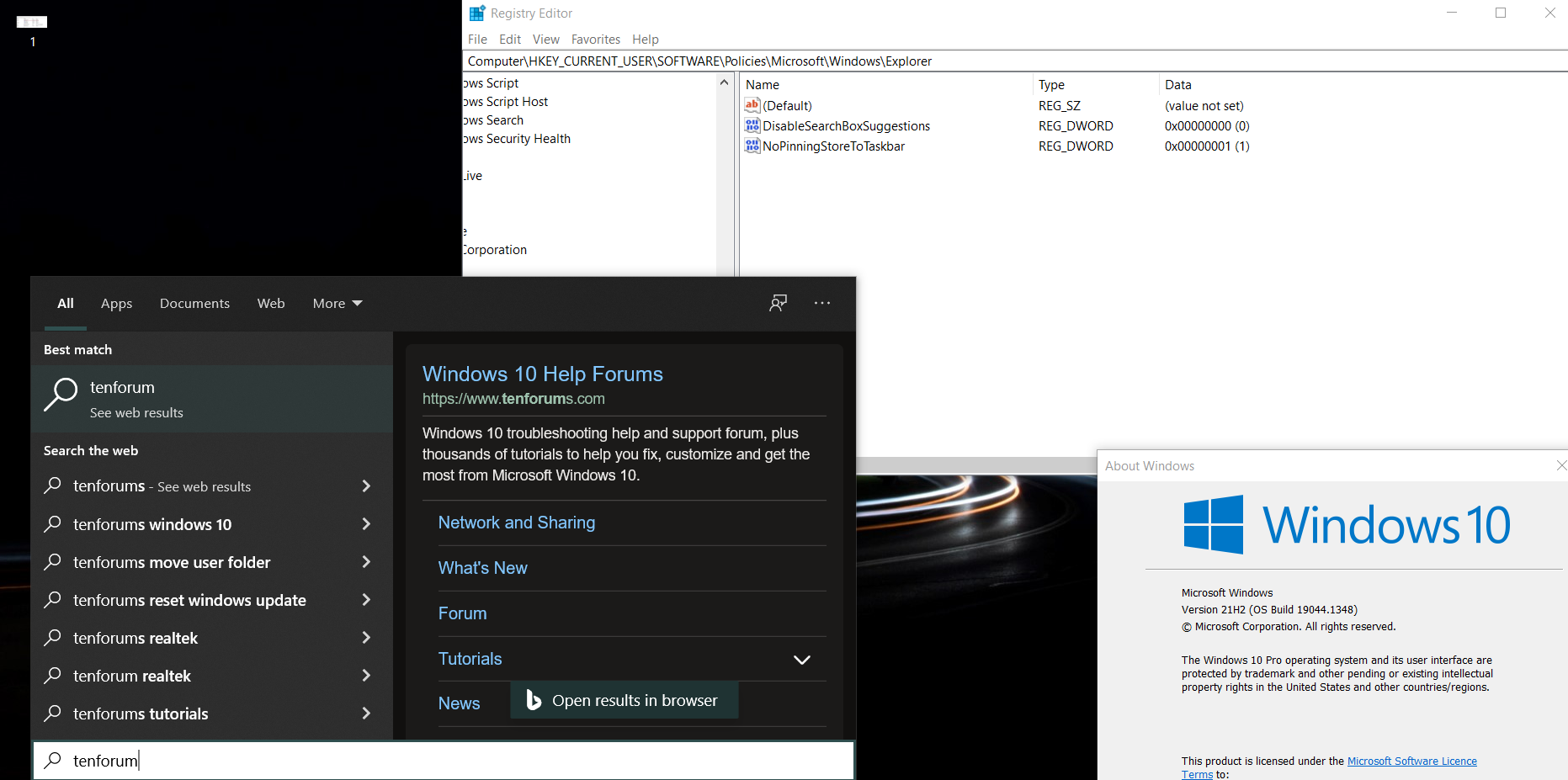Click search icon next to tenforums move user folder
The width and height of the screenshot is (1568, 780).
[x=53, y=562]
